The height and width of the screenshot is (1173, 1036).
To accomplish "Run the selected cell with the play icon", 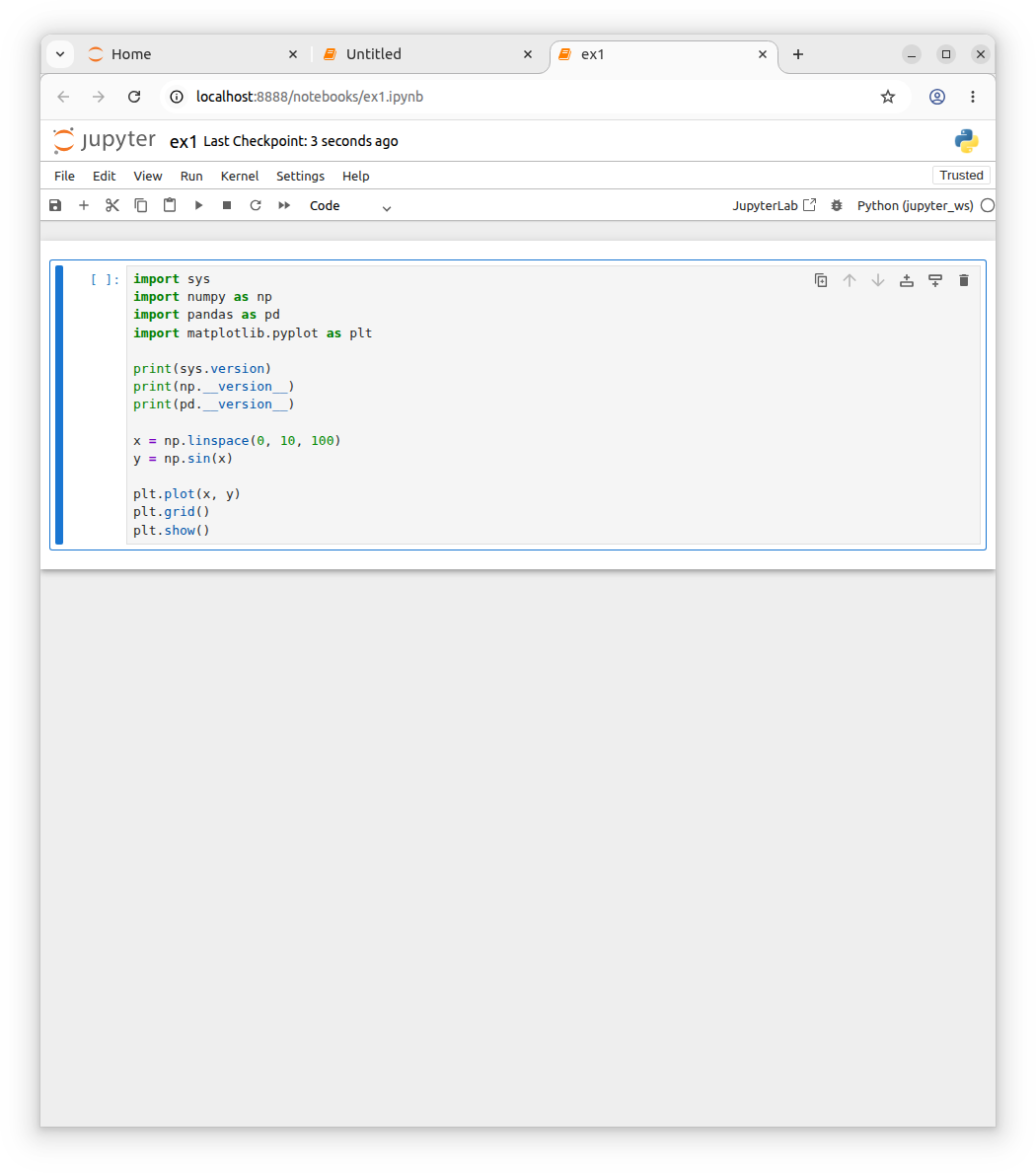I will pyautogui.click(x=198, y=205).
